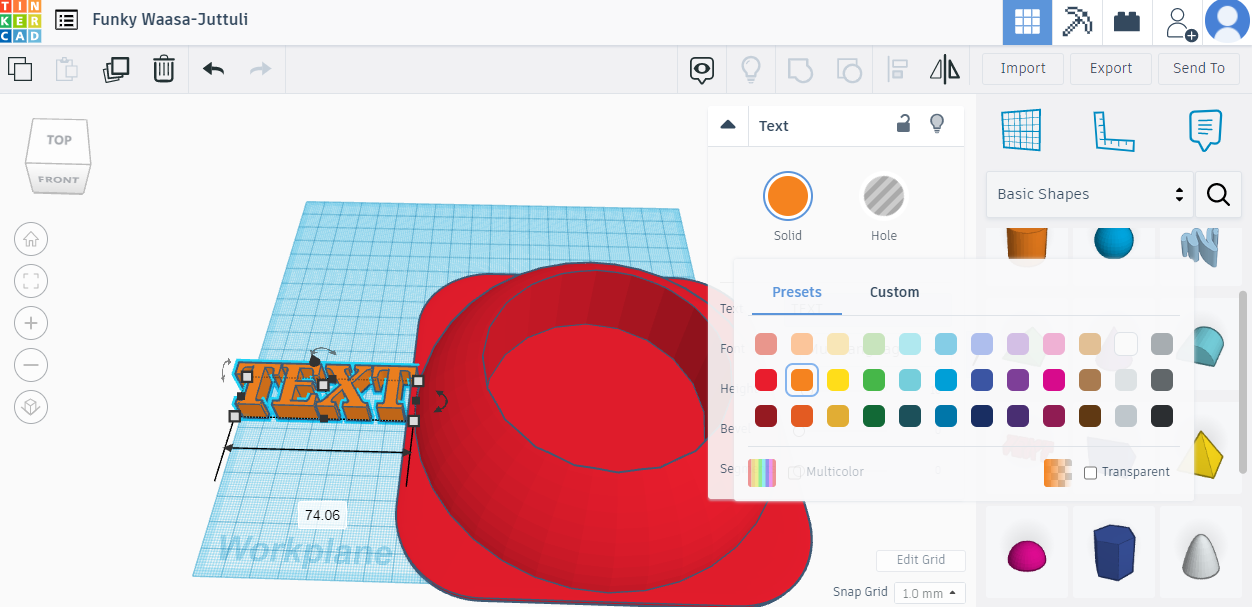This screenshot has width=1252, height=607.
Task: Redo the last undone action
Action: 260,69
